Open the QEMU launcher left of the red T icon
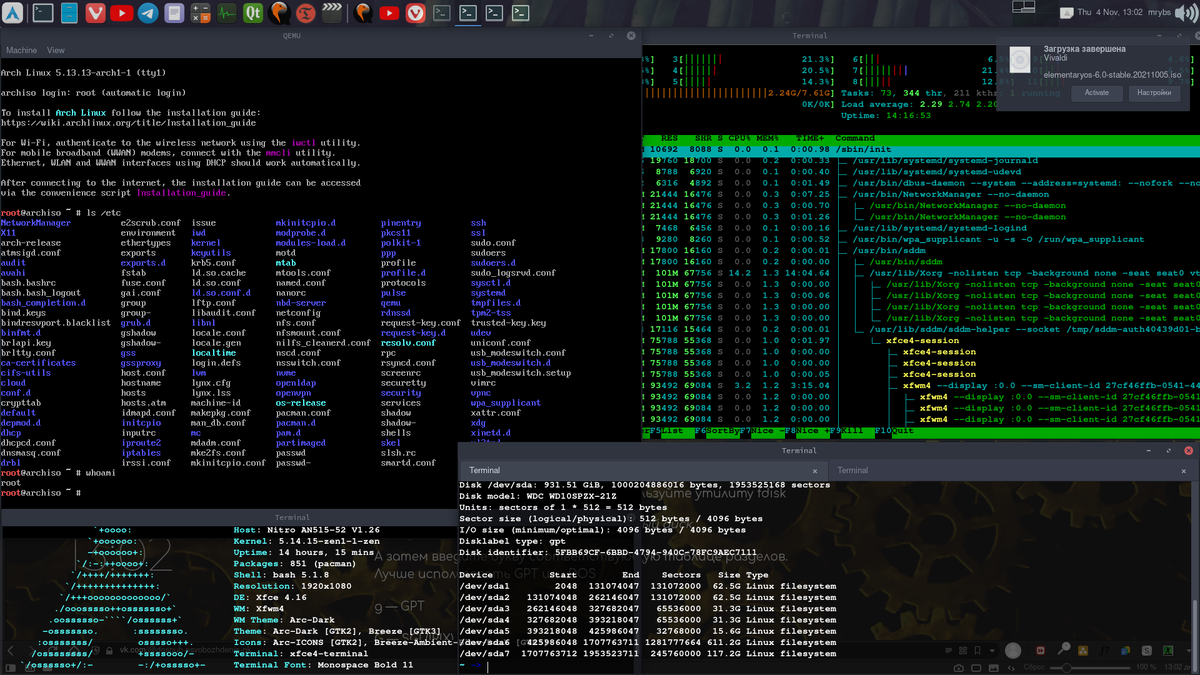The height and width of the screenshot is (675, 1200). coord(280,13)
